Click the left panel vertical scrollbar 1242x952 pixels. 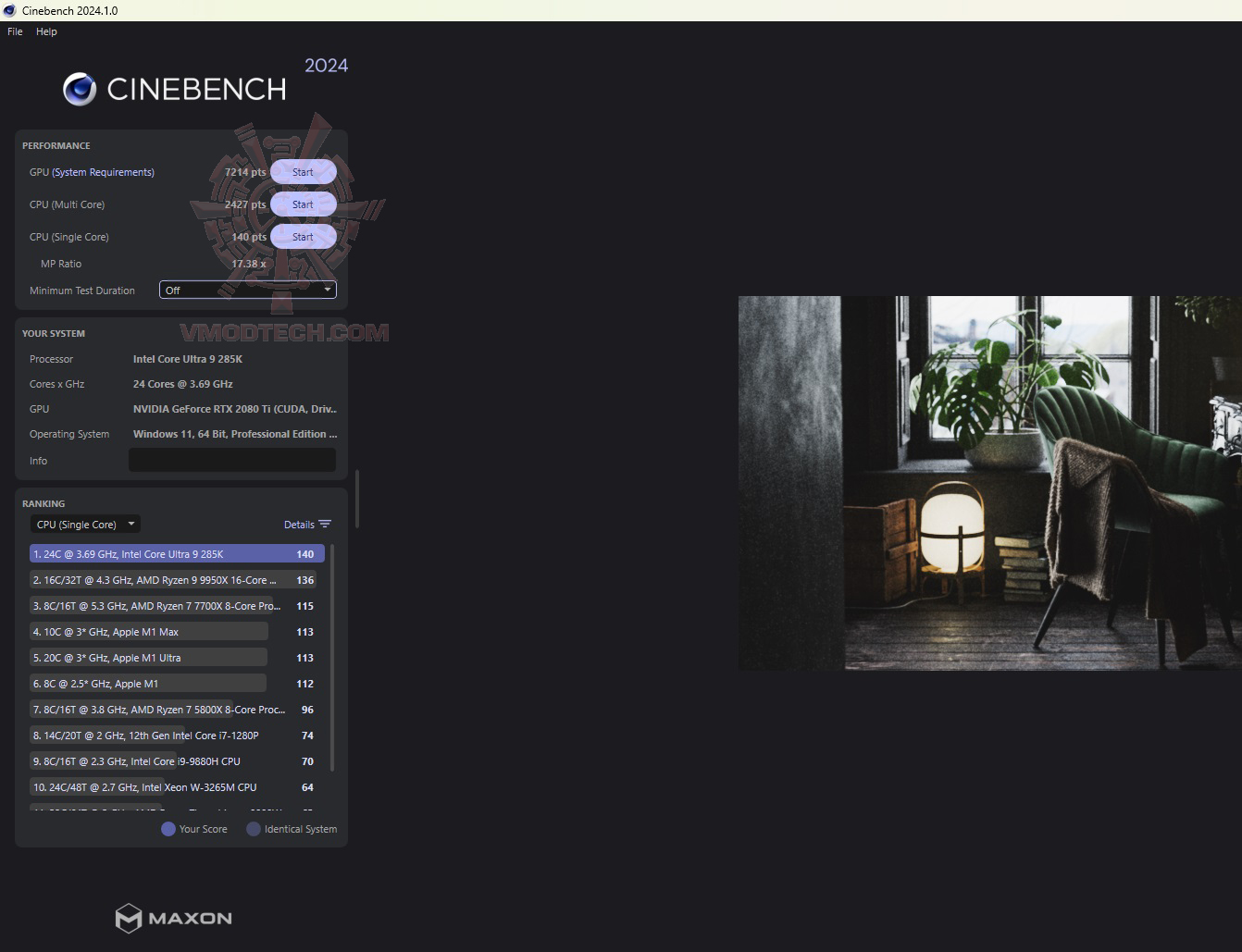pyautogui.click(x=357, y=500)
